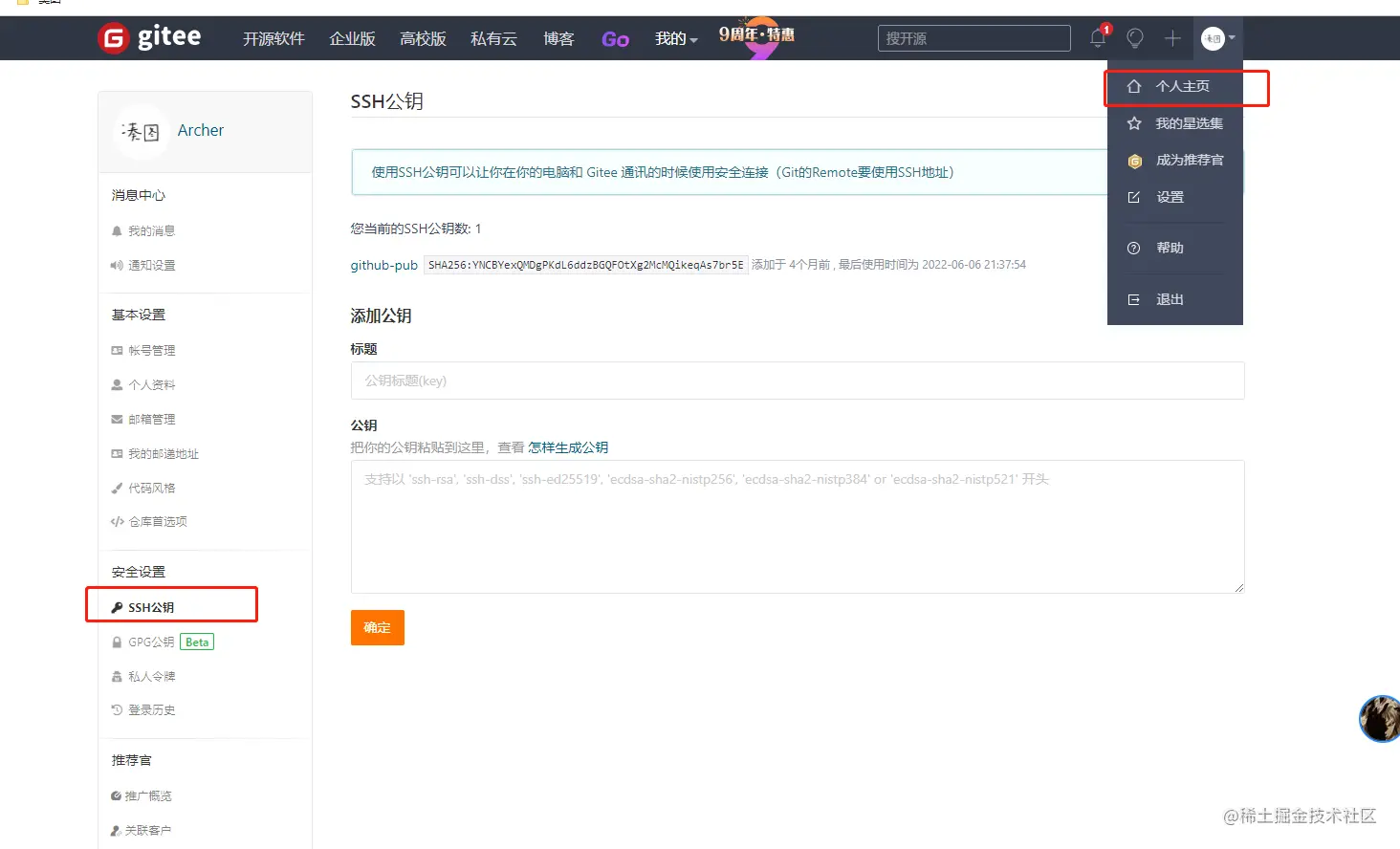This screenshot has height=849, width=1400.
Task: Open 代码风格 in the sidebar
Action: pos(151,488)
